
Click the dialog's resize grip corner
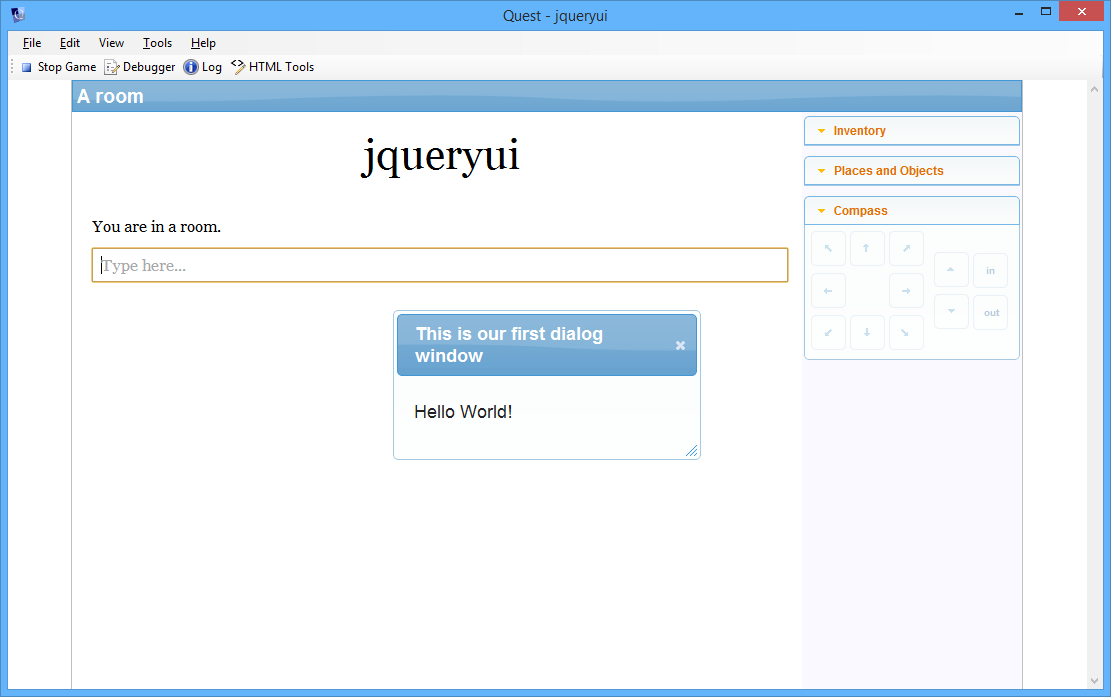tap(691, 451)
